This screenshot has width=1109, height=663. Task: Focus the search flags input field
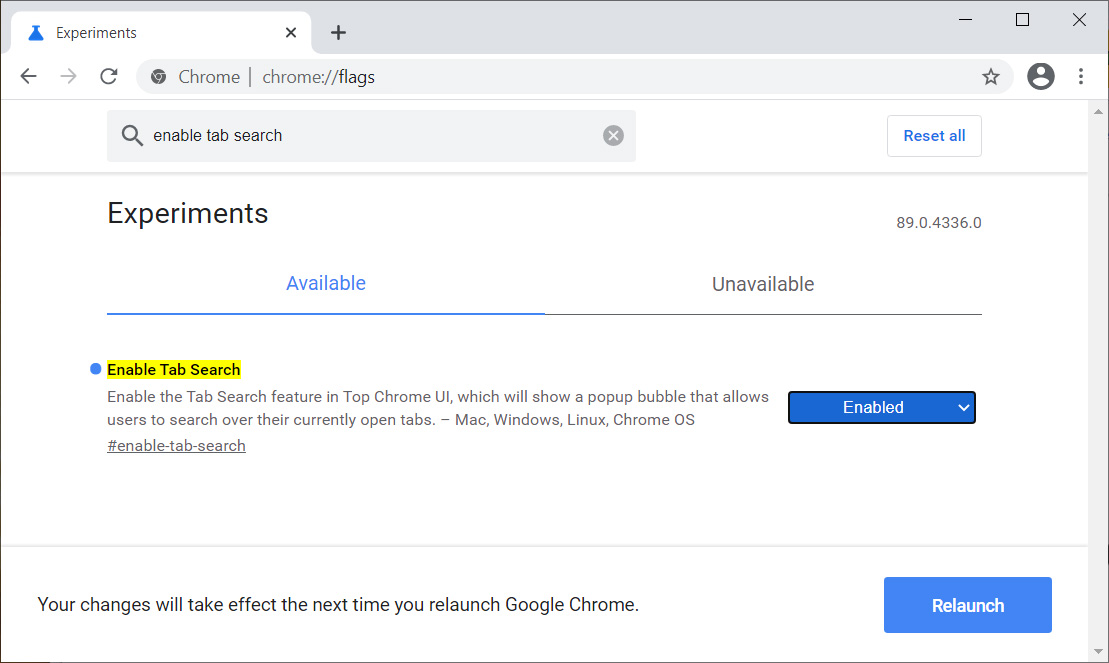click(x=371, y=136)
